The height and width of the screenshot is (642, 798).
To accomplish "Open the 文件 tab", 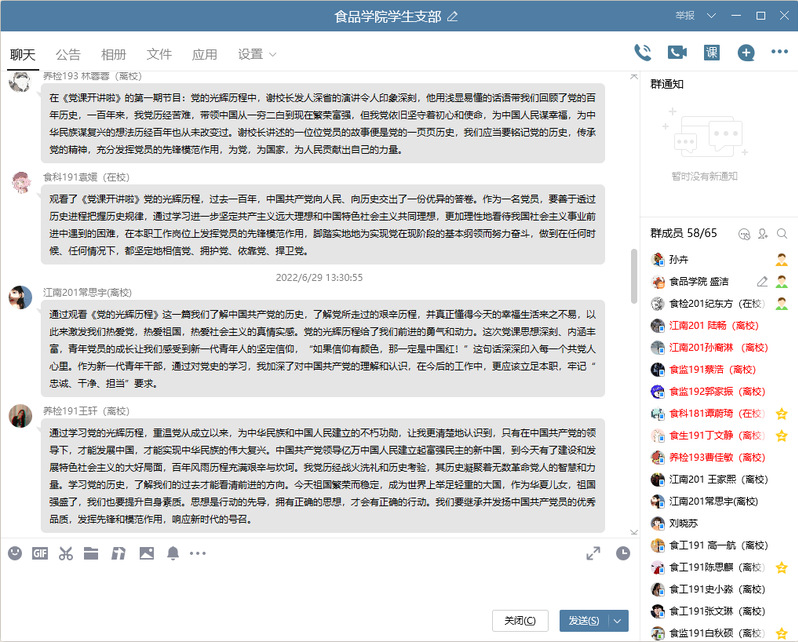I will [x=159, y=54].
